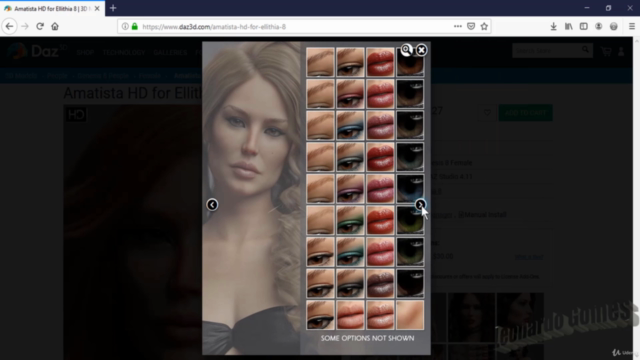
Task: Click the magnifier zoom icon in lightbox
Action: [406, 50]
